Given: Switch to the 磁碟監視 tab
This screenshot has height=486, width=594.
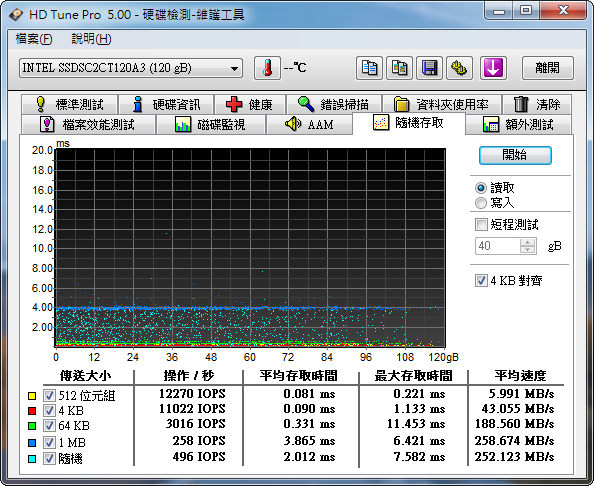Looking at the screenshot, I should (x=211, y=124).
